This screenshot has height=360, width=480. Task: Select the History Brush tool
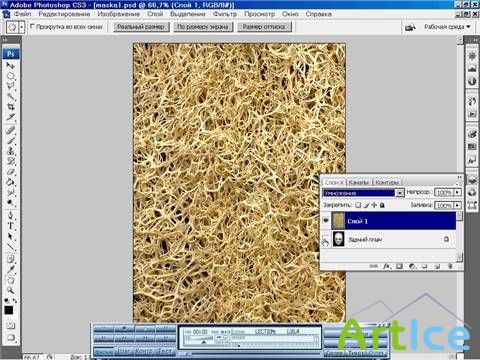tap(10, 161)
